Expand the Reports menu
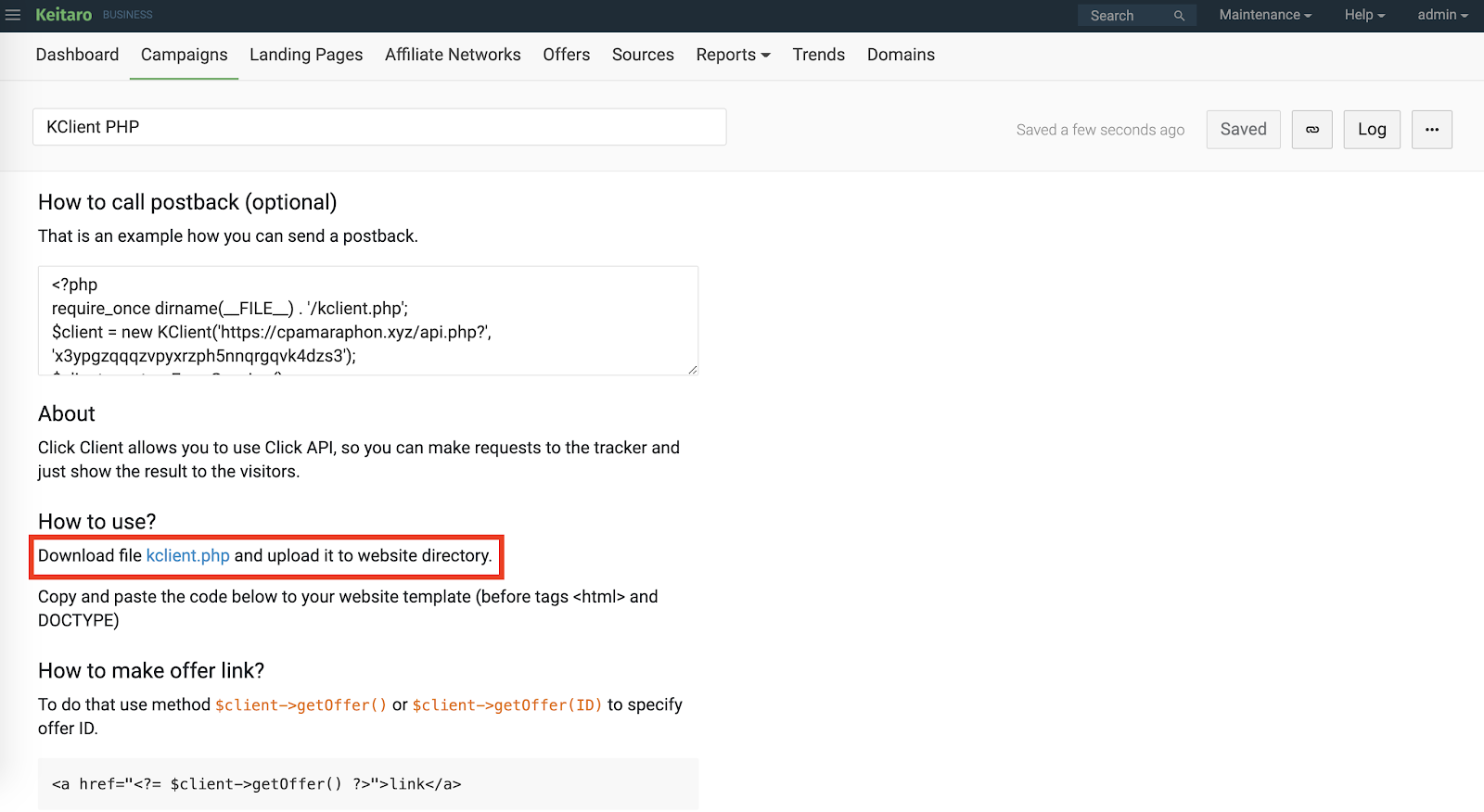Screen dimensions: 1484x812 click(733, 55)
